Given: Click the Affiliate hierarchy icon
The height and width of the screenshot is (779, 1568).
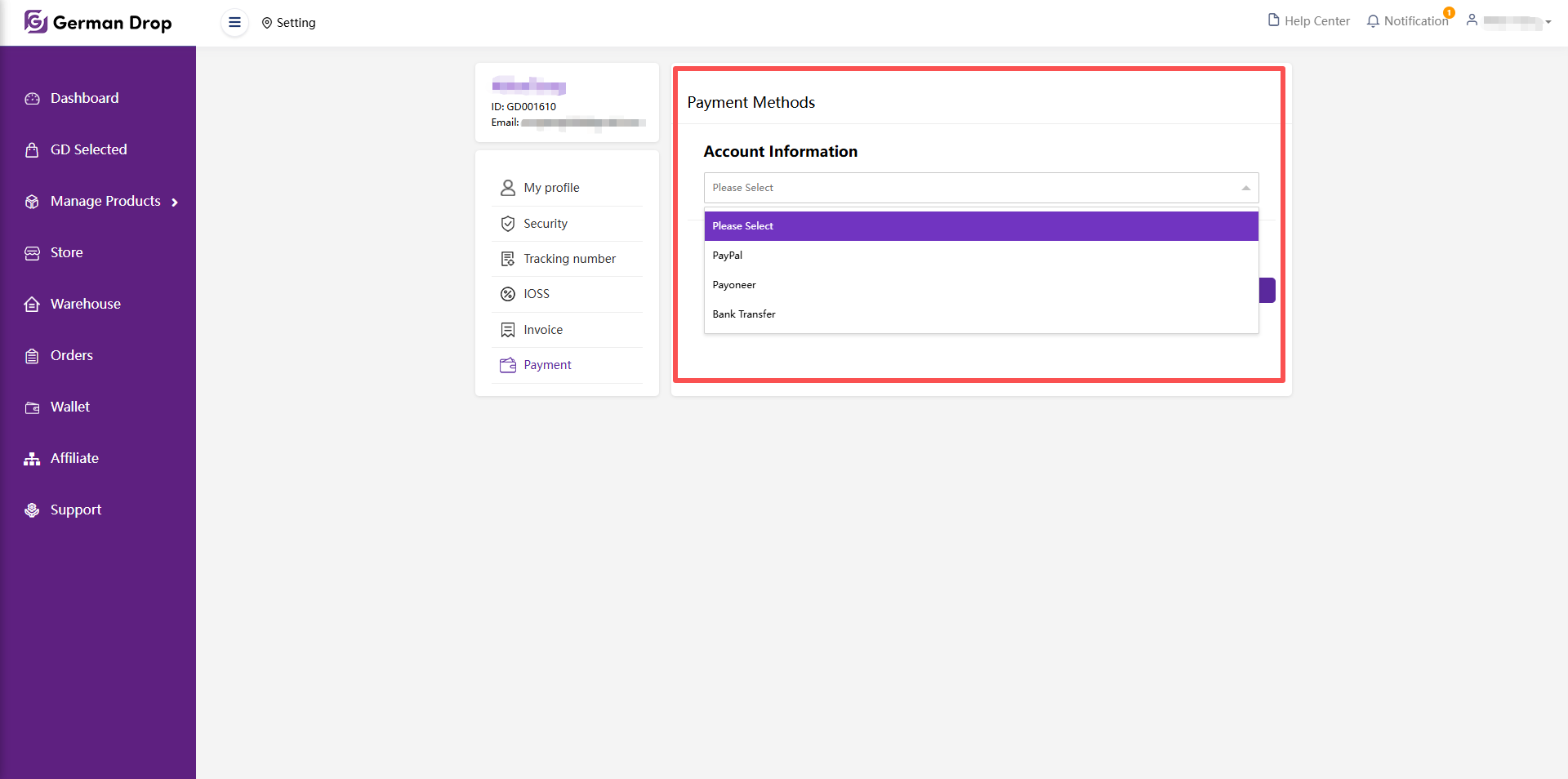Looking at the screenshot, I should click(x=32, y=459).
